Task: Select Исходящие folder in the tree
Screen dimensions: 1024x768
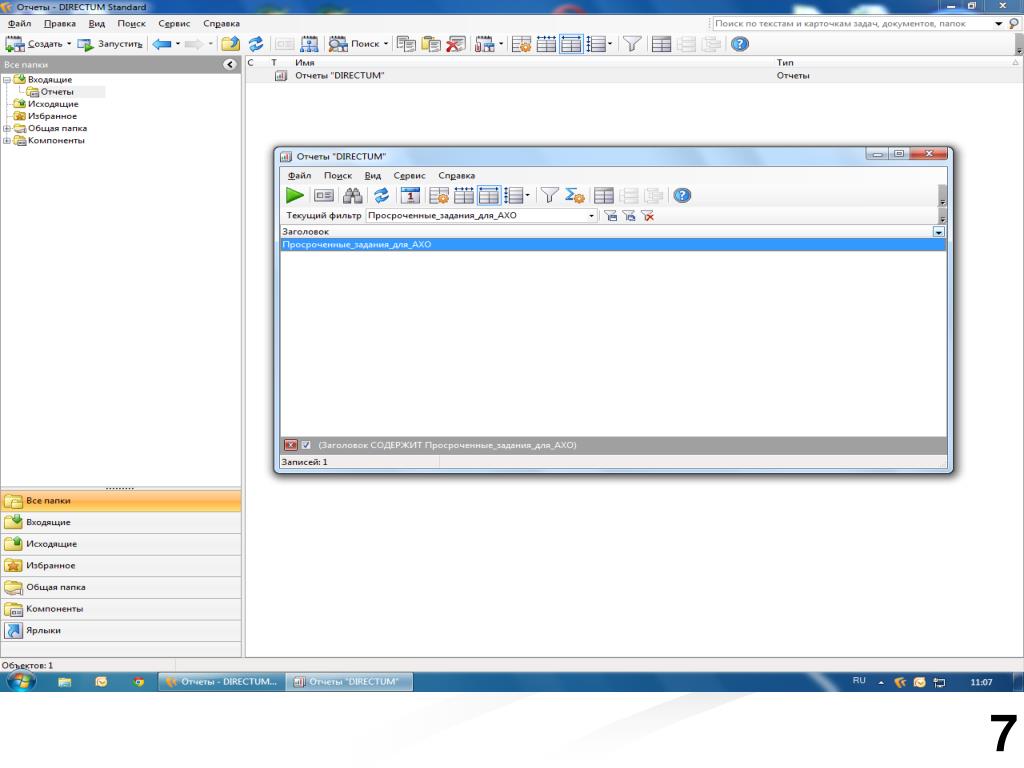Action: coord(53,104)
